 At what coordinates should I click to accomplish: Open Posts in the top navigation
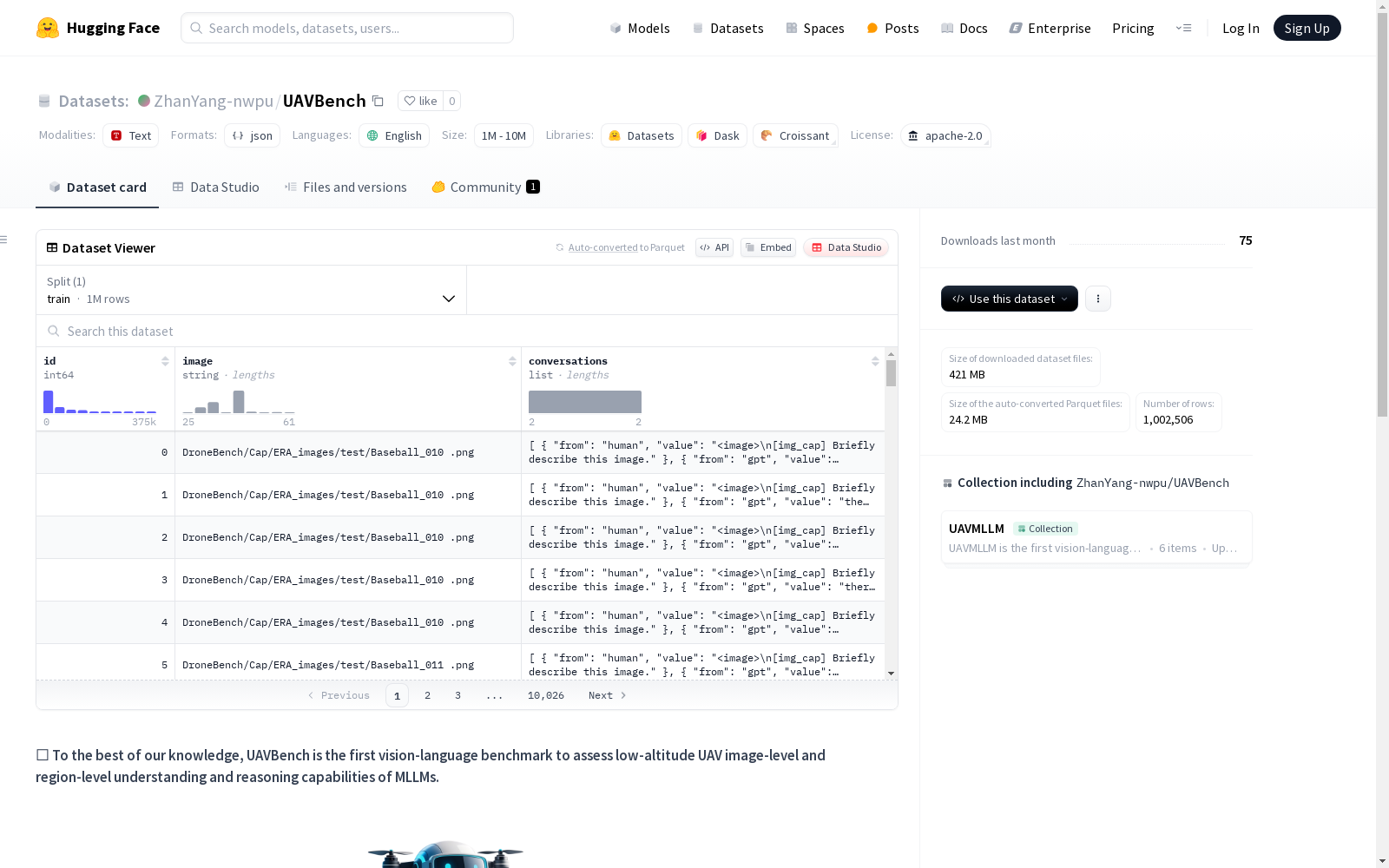tap(893, 28)
